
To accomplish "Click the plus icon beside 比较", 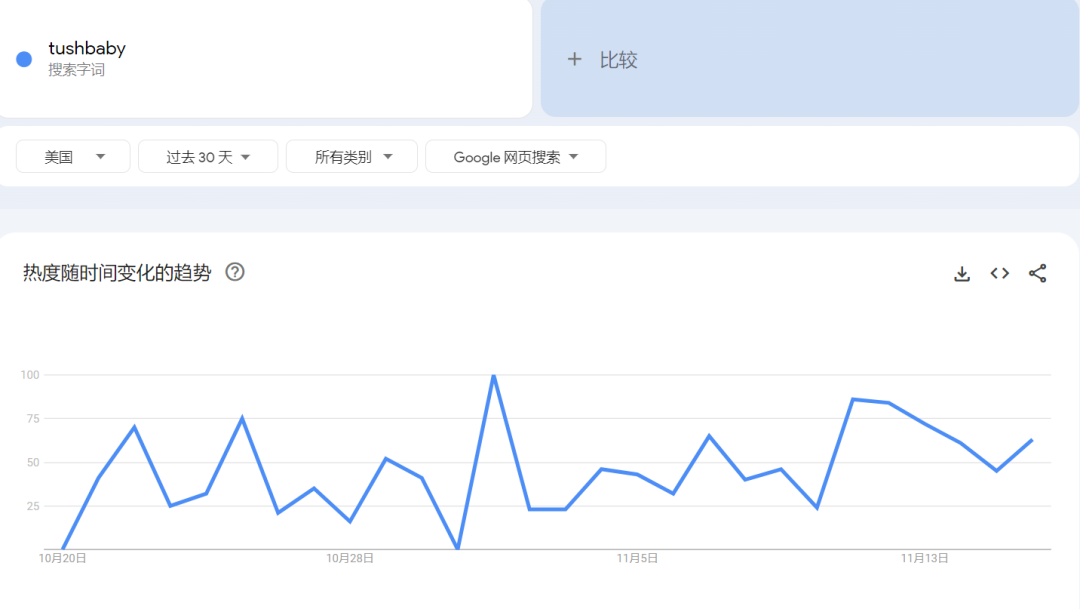I will click(574, 60).
